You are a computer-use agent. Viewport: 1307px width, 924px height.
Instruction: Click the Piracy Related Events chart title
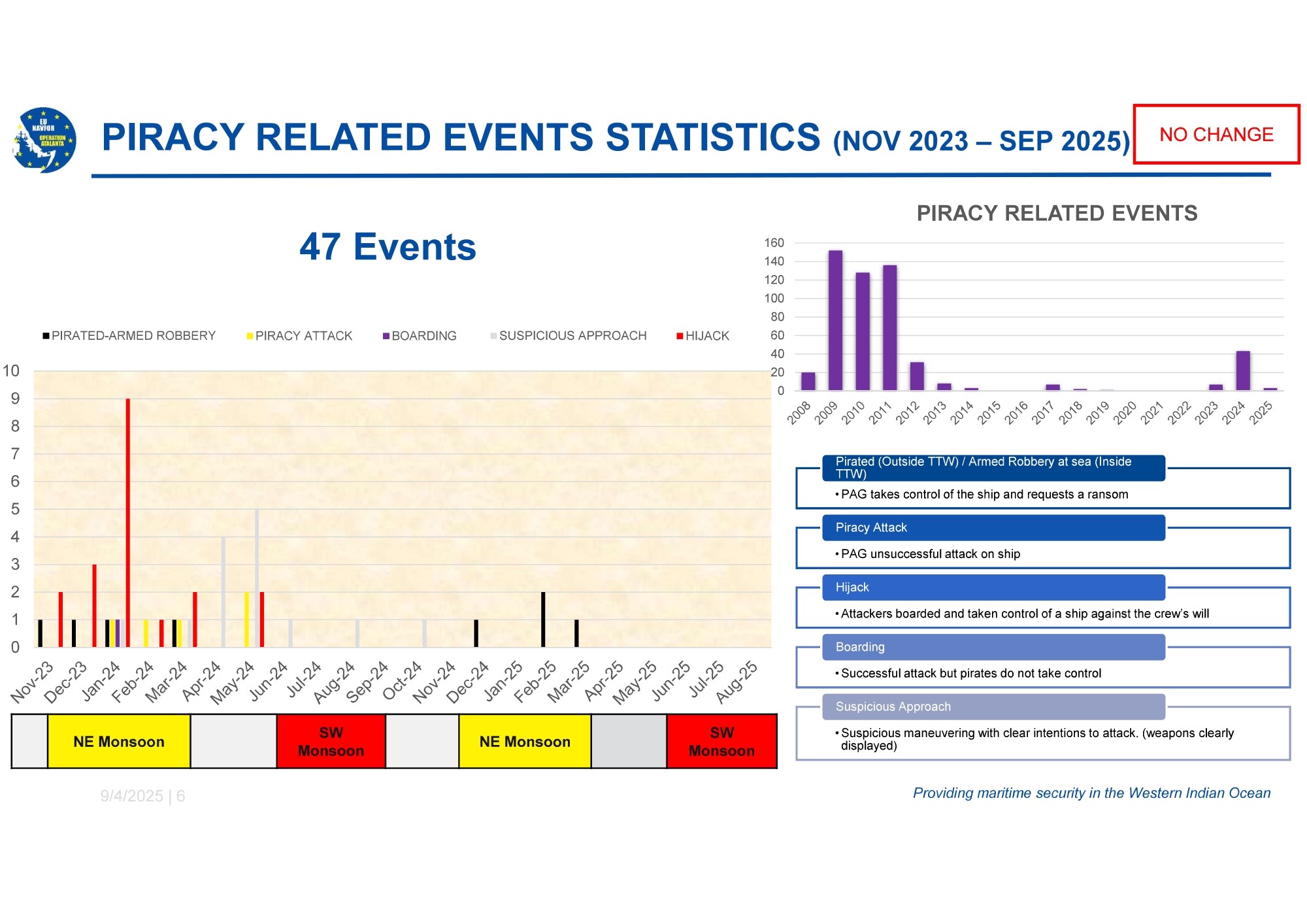tap(1057, 213)
